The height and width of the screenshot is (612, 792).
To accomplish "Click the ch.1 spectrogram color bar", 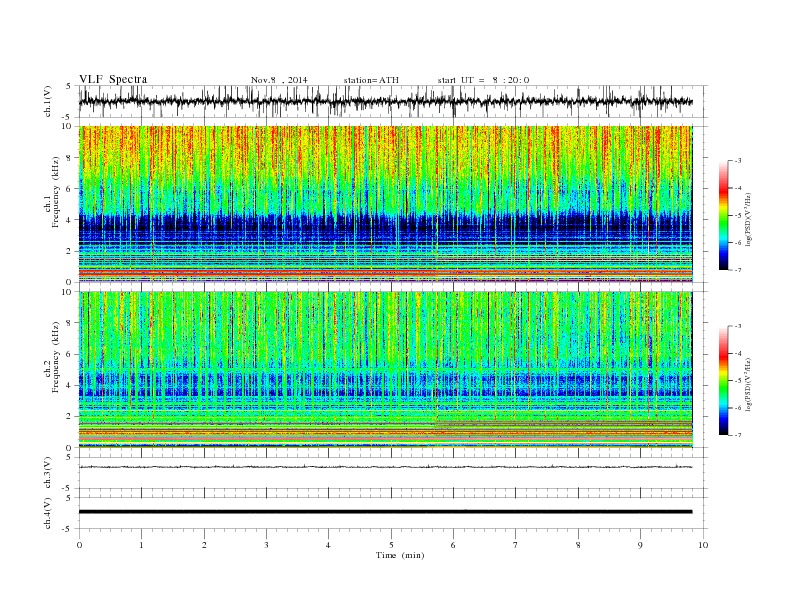I will pyautogui.click(x=723, y=215).
